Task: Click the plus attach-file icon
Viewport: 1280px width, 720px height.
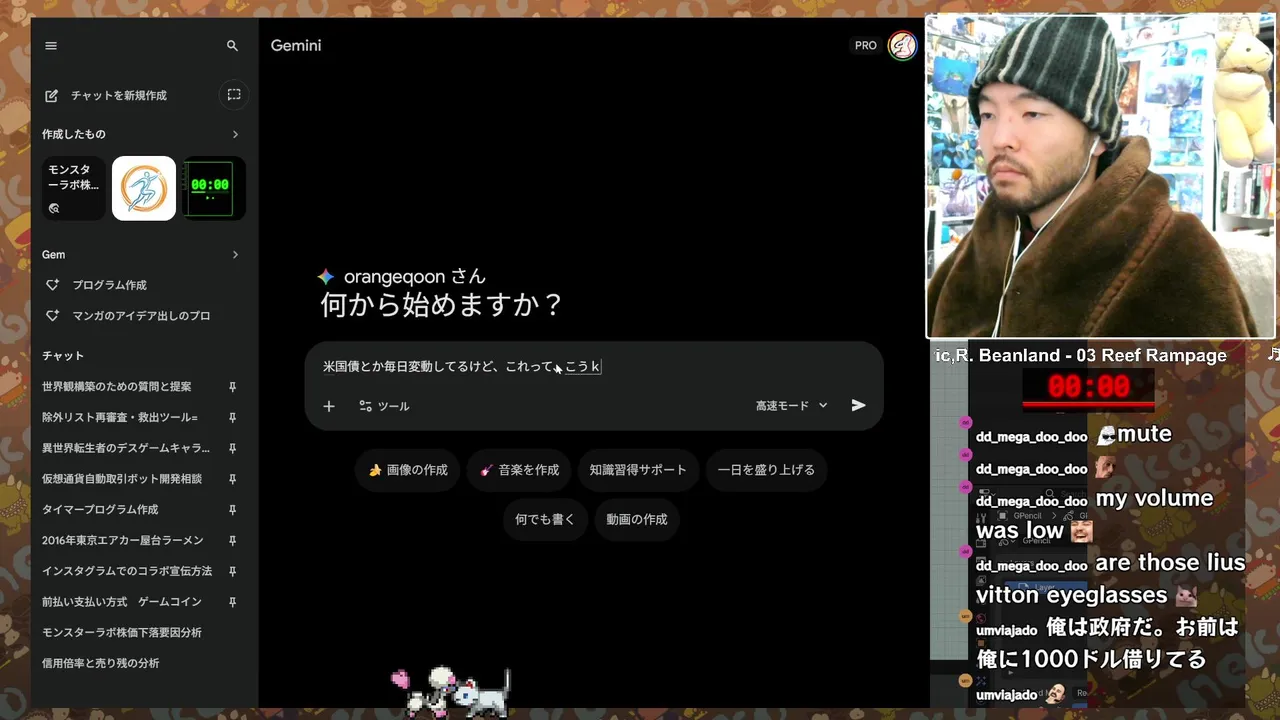Action: (x=329, y=406)
